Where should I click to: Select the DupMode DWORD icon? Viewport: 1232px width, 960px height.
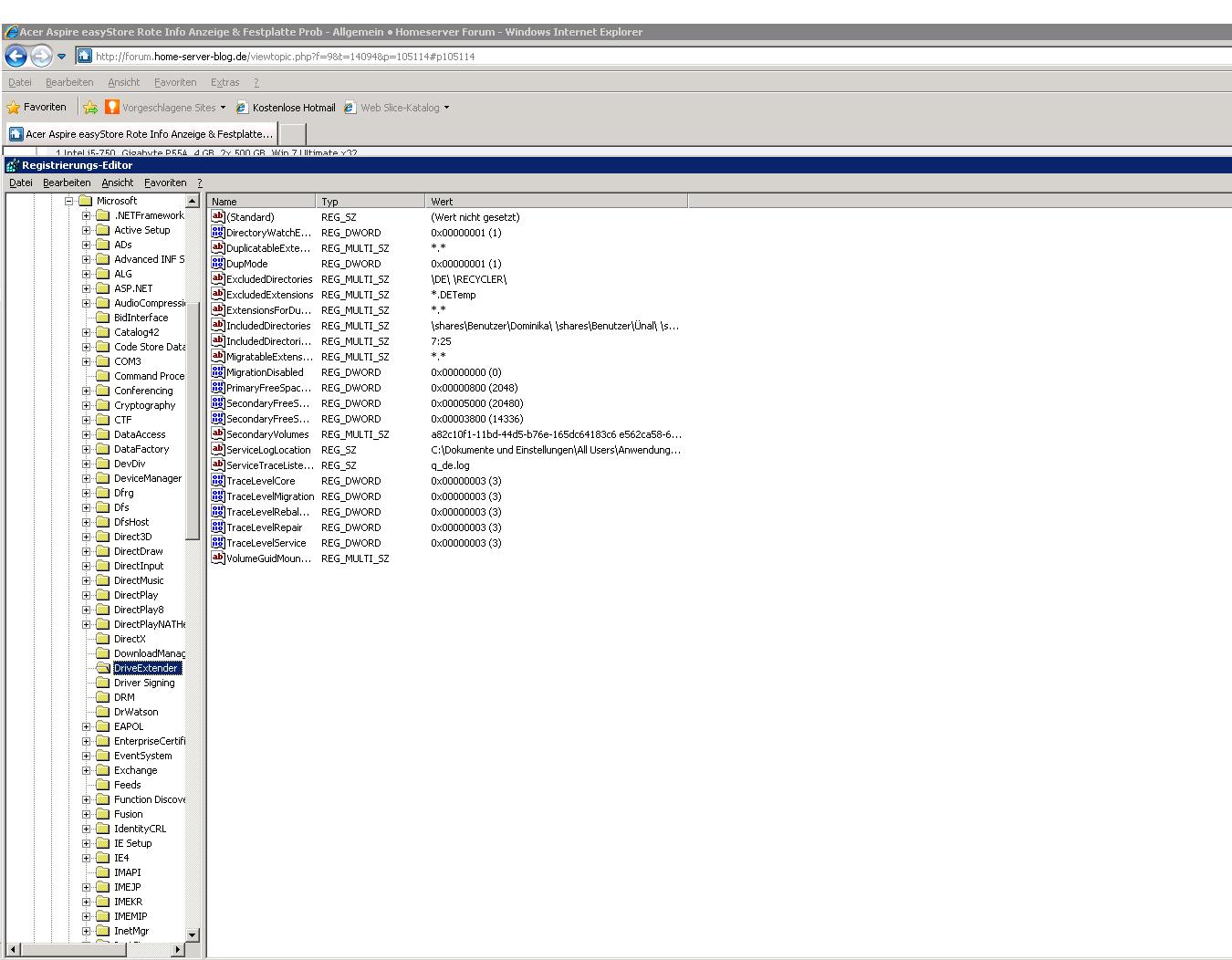tap(217, 264)
